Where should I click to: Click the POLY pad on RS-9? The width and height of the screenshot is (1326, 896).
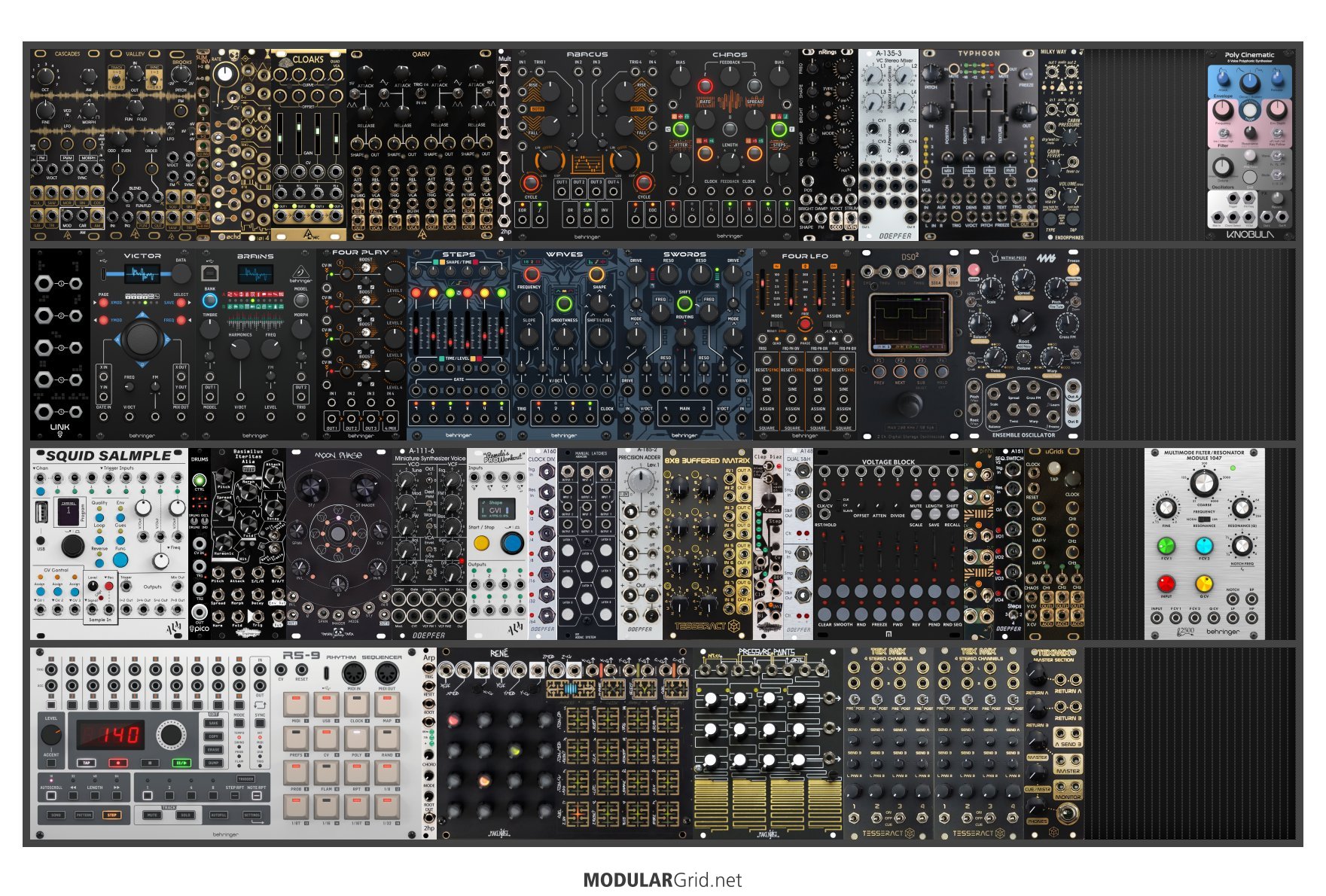(x=356, y=739)
